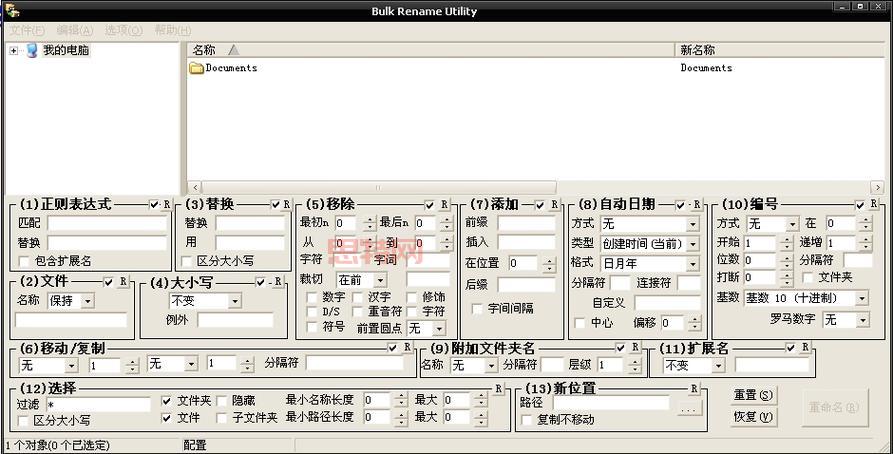Viewport: 893px width, 454px height.
Task: Open Numbering 方式 无 dropdown
Action: point(793,224)
